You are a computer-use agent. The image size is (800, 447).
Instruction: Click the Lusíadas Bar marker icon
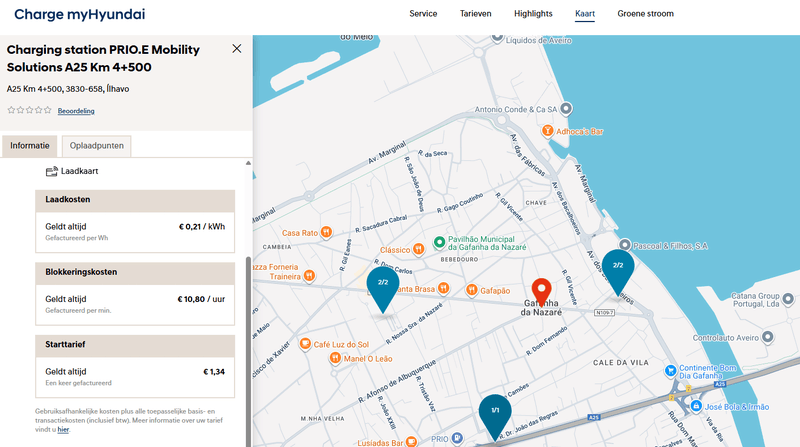coord(411,442)
